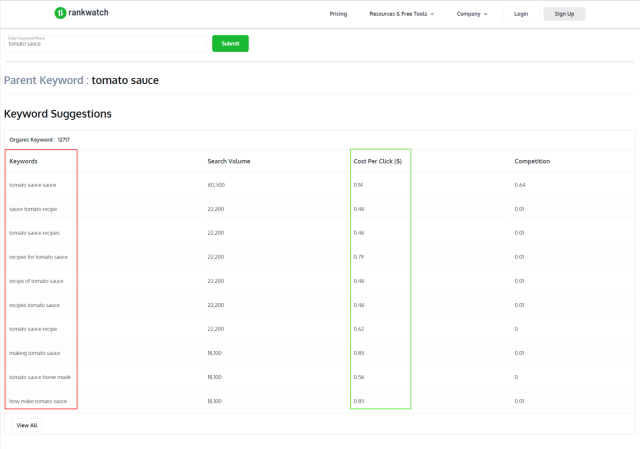Click the Organic Keyword count label
The width and height of the screenshot is (640, 449).
coord(40,139)
